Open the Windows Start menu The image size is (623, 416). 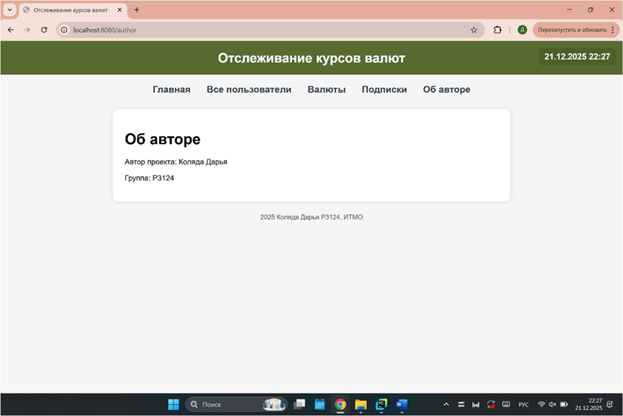[x=174, y=404]
